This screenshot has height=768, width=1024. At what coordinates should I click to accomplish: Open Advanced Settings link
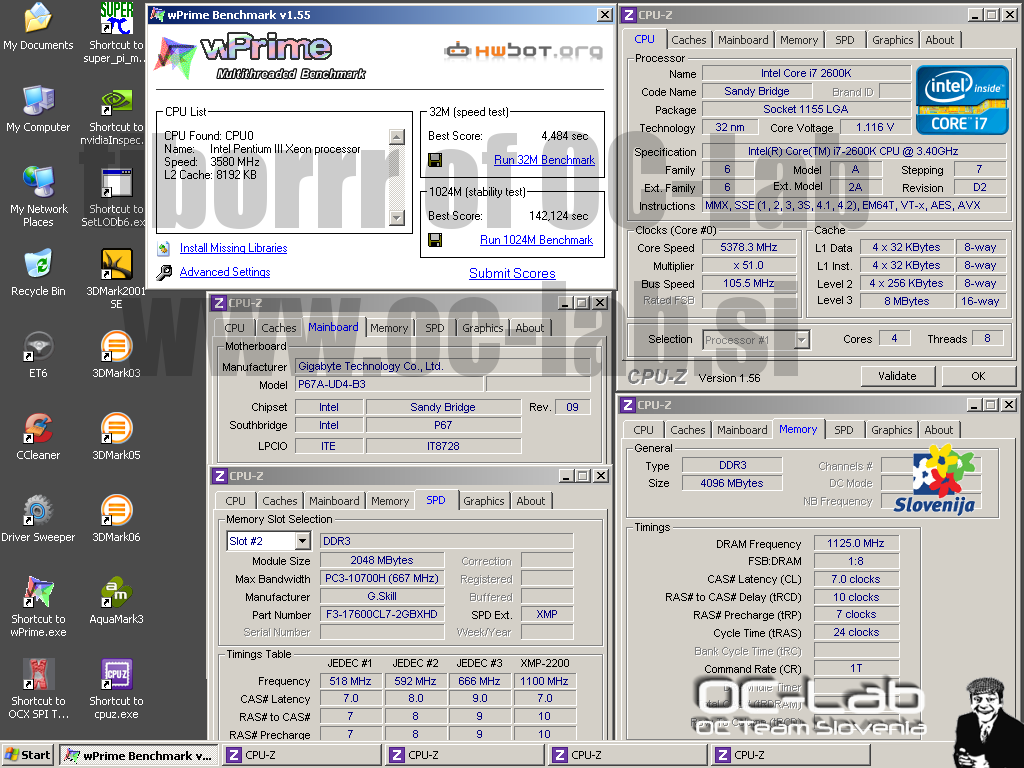tap(225, 272)
